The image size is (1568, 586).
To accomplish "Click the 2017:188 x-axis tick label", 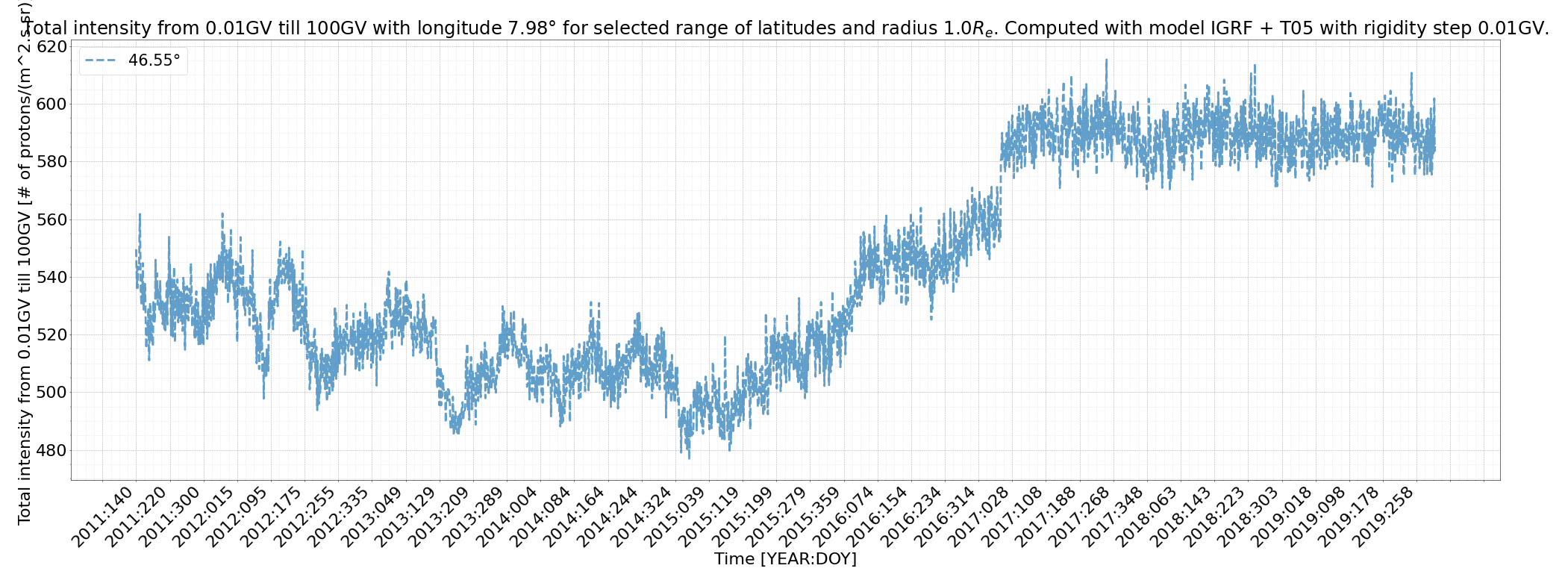I will pyautogui.click(x=1046, y=516).
